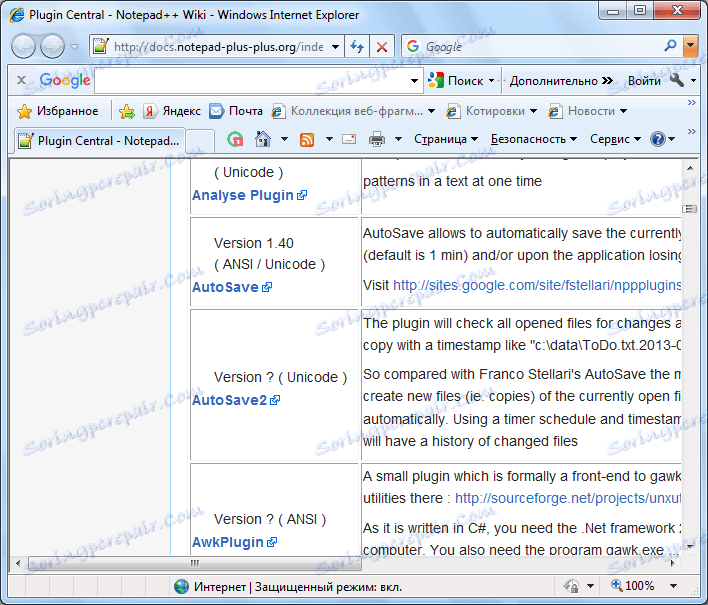Click the Поиск button in Google Toolbar
This screenshot has height=605, width=708.
pyautogui.click(x=456, y=81)
